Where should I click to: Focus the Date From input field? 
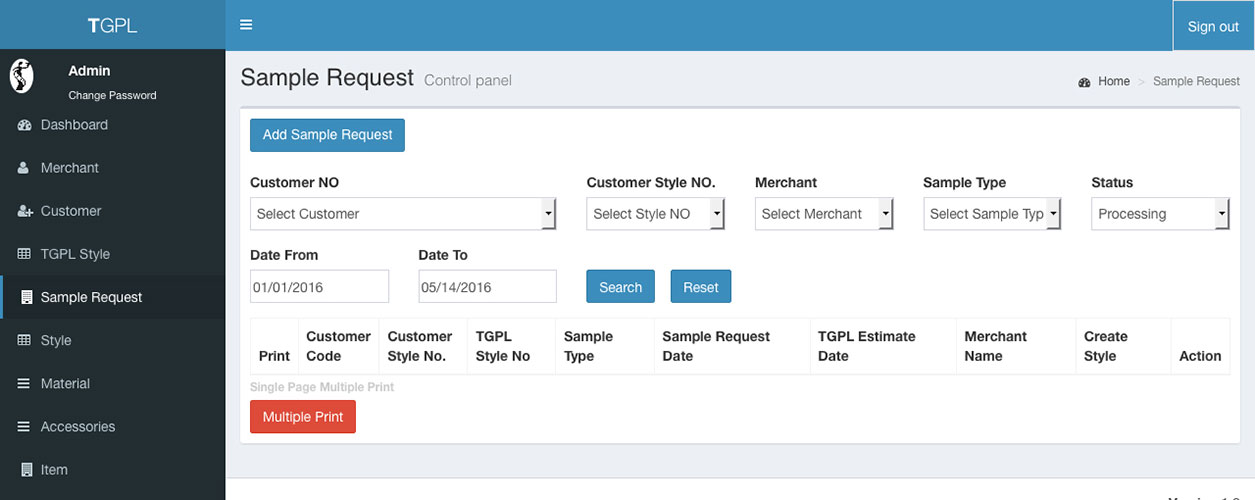point(319,287)
